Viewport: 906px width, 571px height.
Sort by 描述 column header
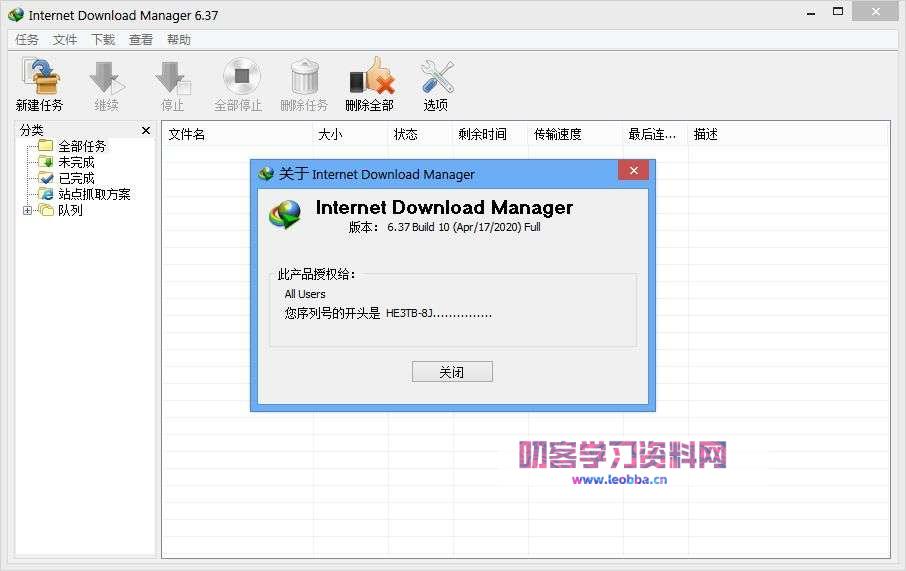pyautogui.click(x=706, y=135)
